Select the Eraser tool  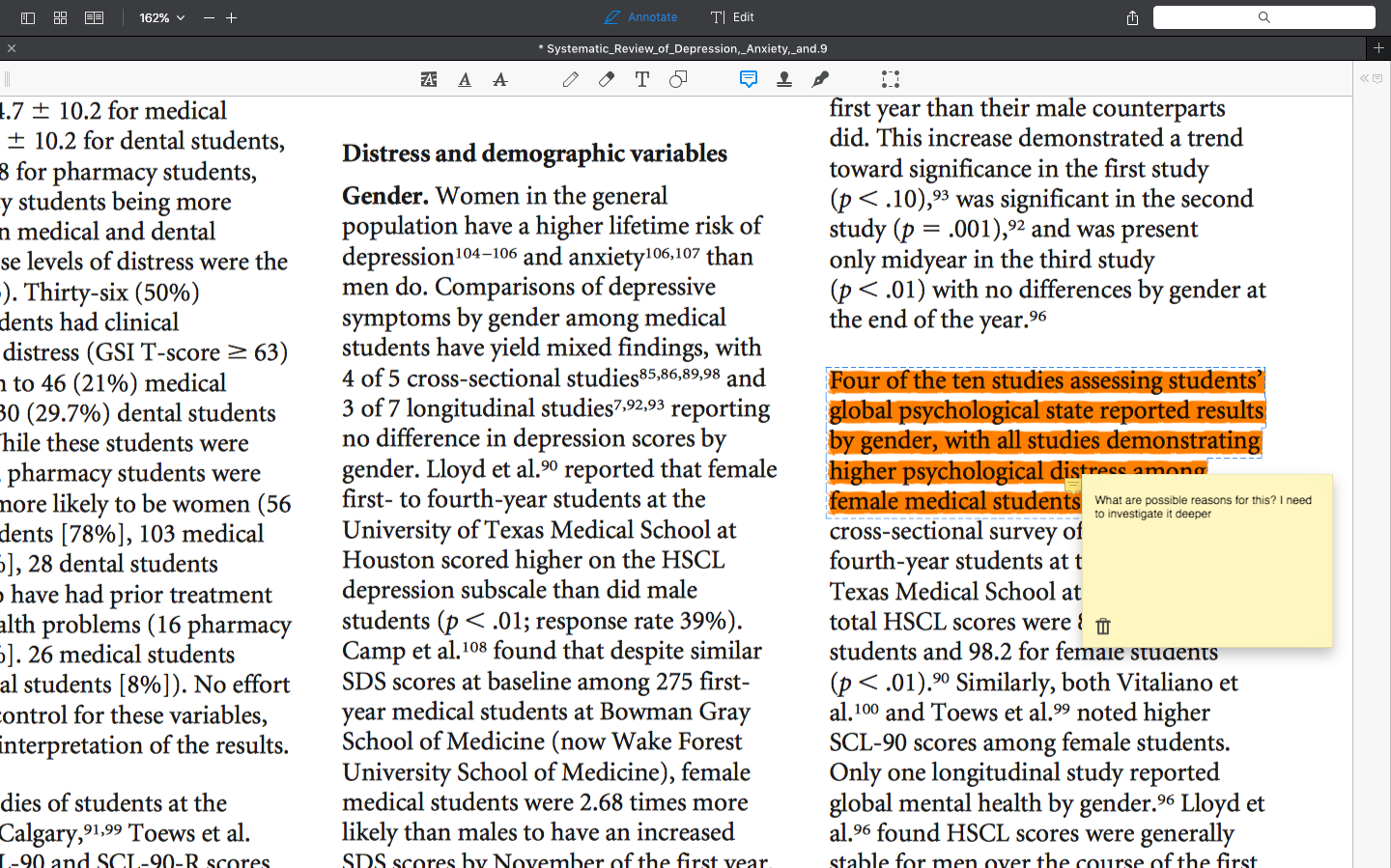(607, 79)
